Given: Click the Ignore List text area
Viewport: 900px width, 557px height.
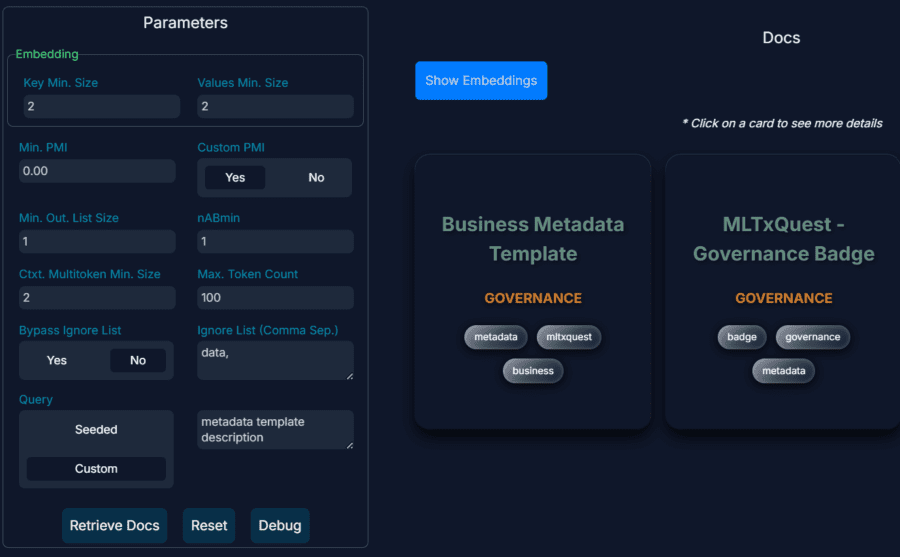Looking at the screenshot, I should 275,360.
